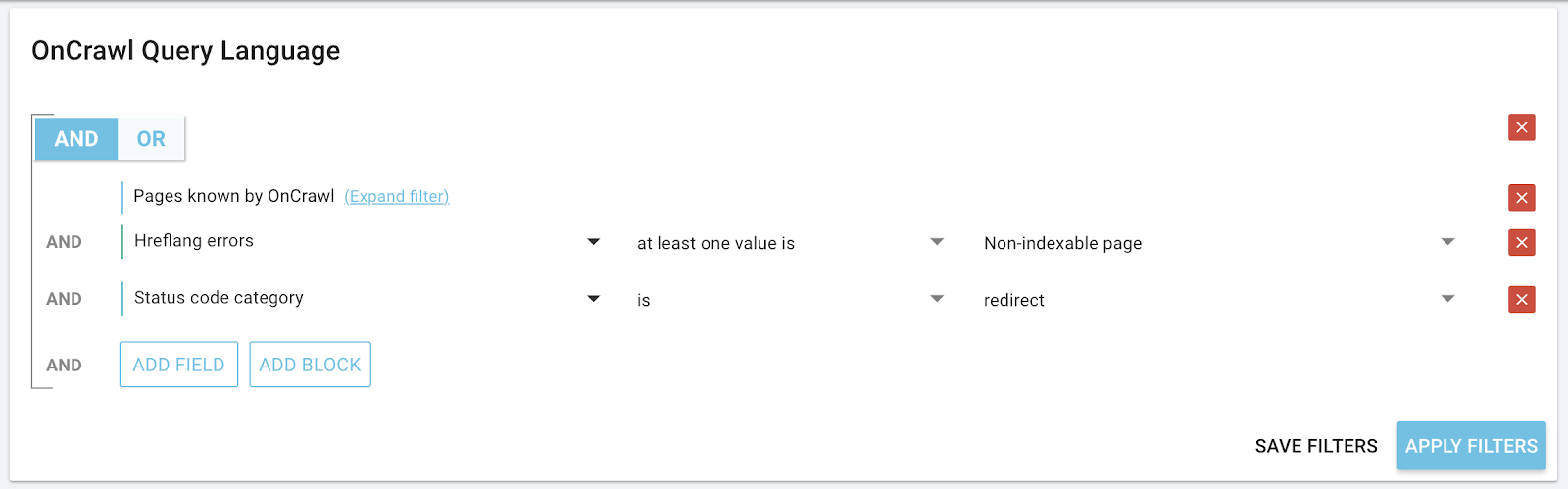Delete the Status code category filter row
The width and height of the screenshot is (1568, 489).
pyautogui.click(x=1521, y=300)
